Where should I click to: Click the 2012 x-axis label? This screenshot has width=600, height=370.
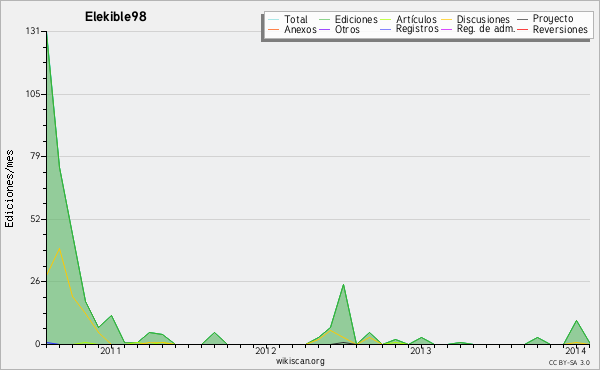tap(266, 351)
